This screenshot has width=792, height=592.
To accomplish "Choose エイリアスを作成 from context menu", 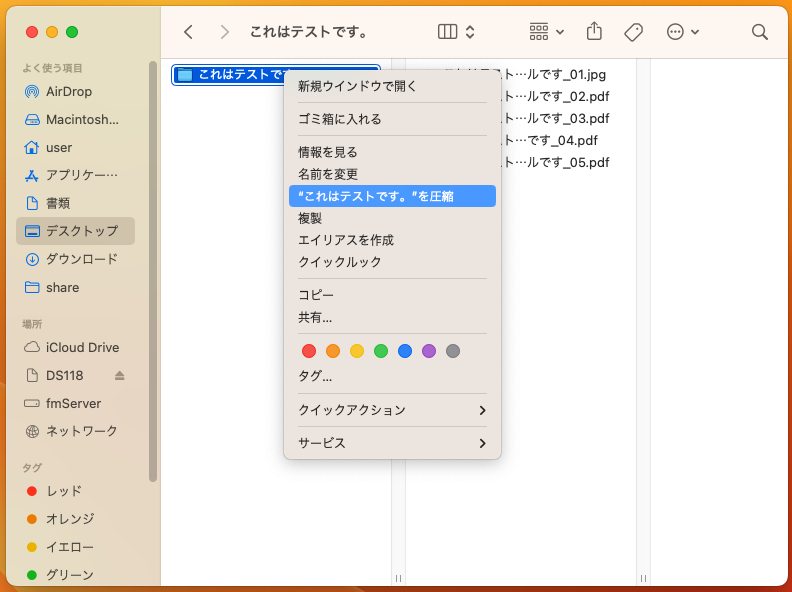I will (x=392, y=240).
